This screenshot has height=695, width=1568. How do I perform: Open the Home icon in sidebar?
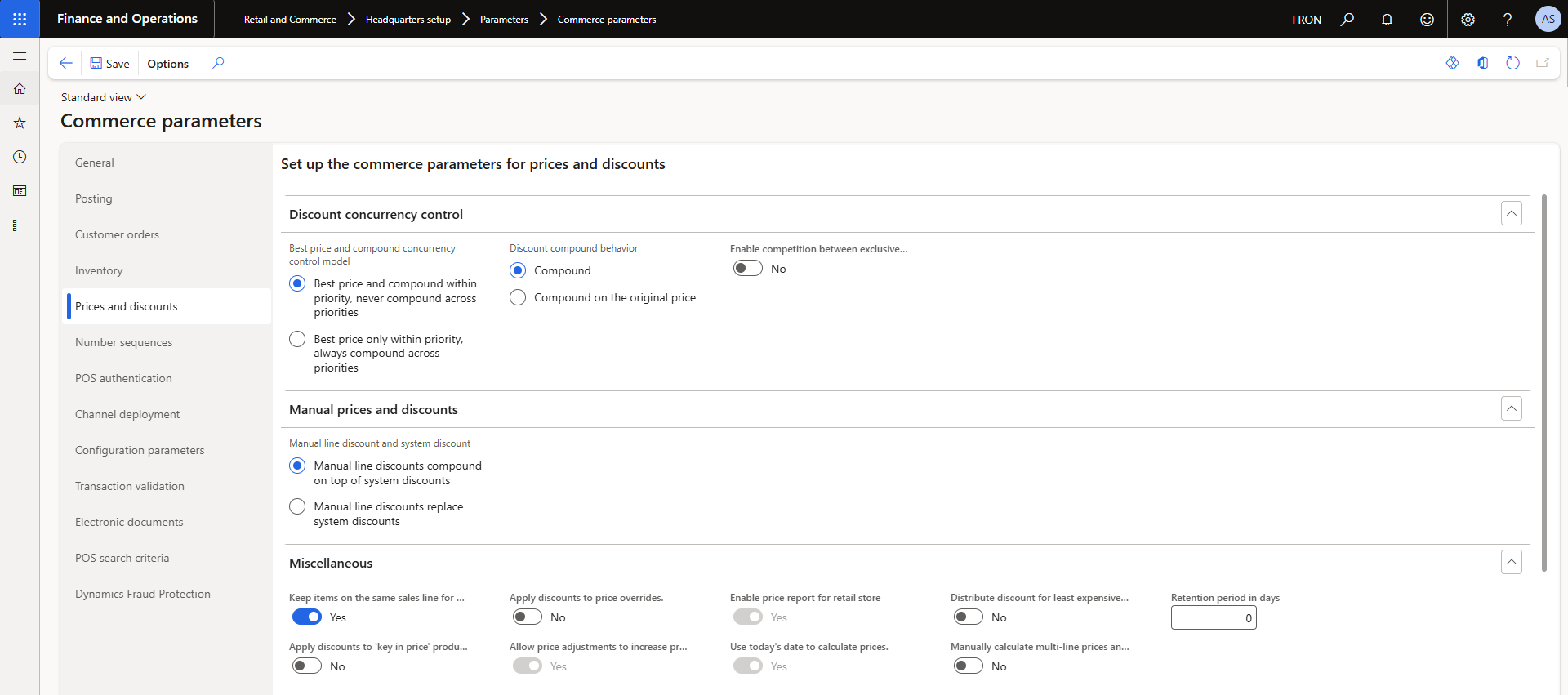tap(20, 89)
